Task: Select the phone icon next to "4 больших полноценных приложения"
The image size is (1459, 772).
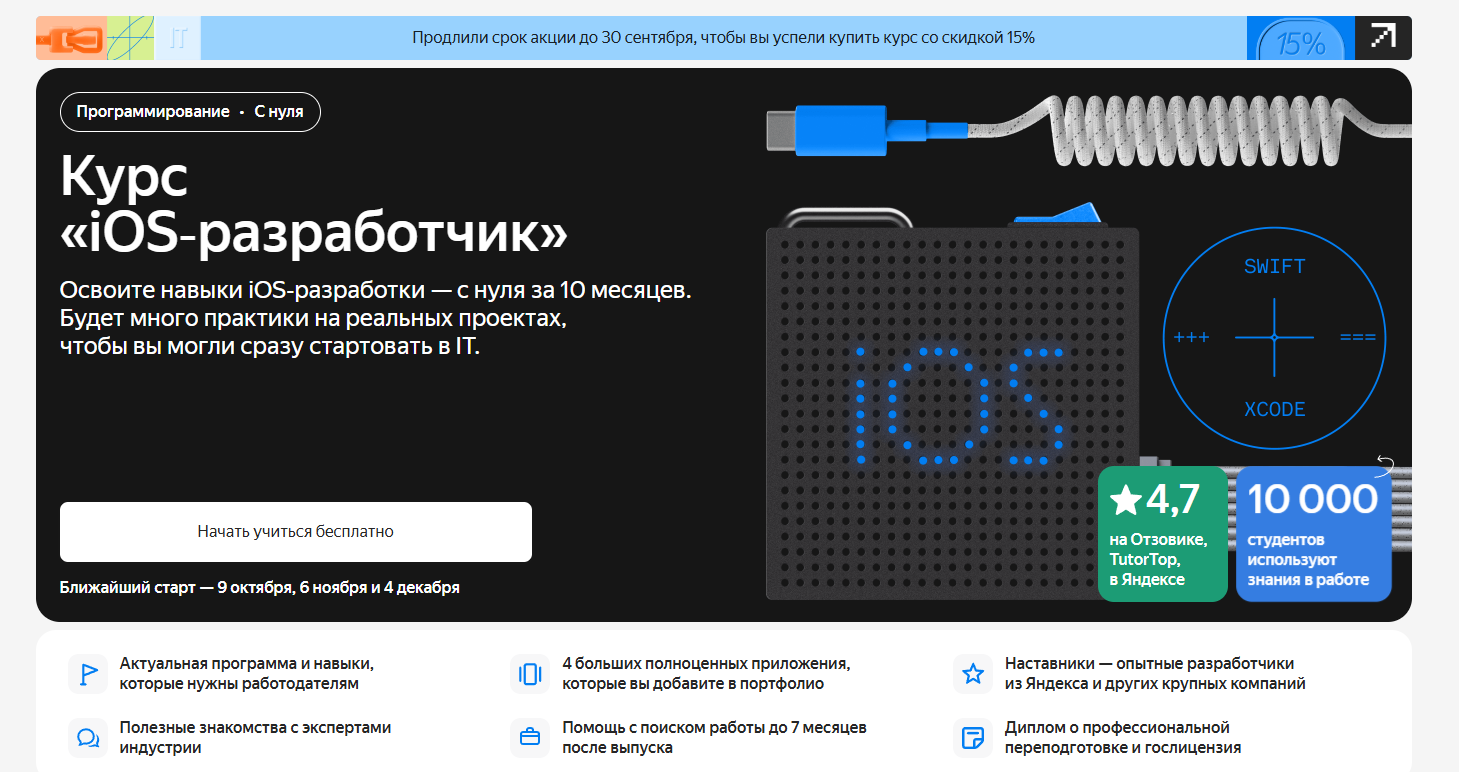Action: point(530,674)
